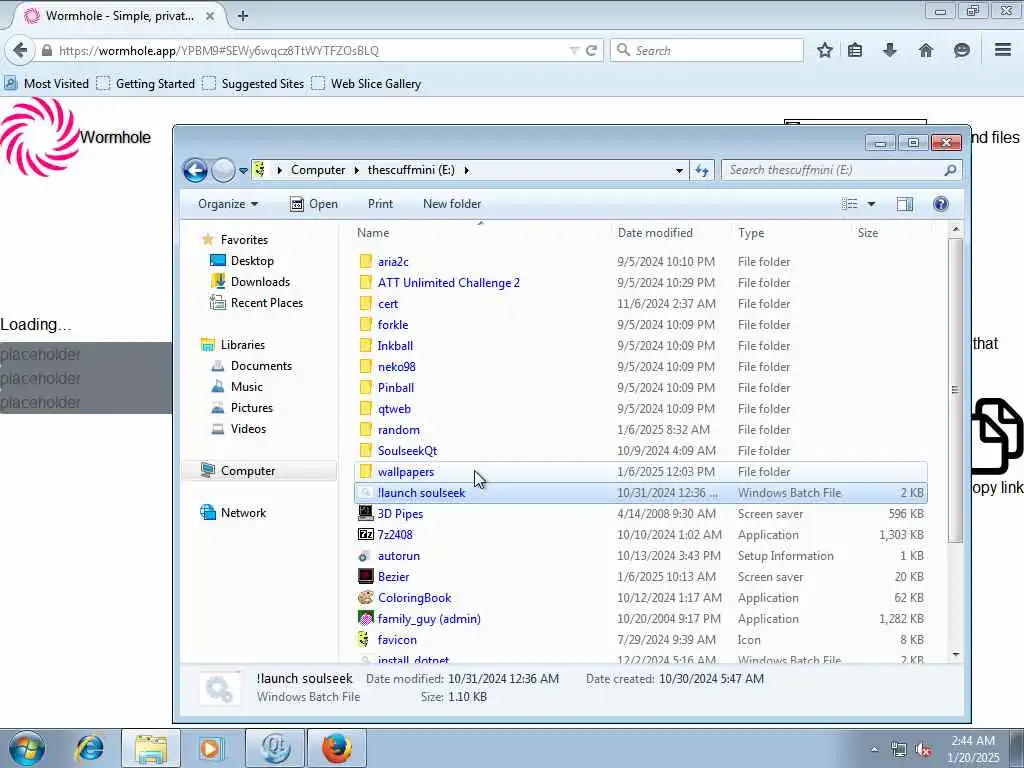Switch to Firefox taskbar icon
1024x768 pixels.
[x=337, y=748]
